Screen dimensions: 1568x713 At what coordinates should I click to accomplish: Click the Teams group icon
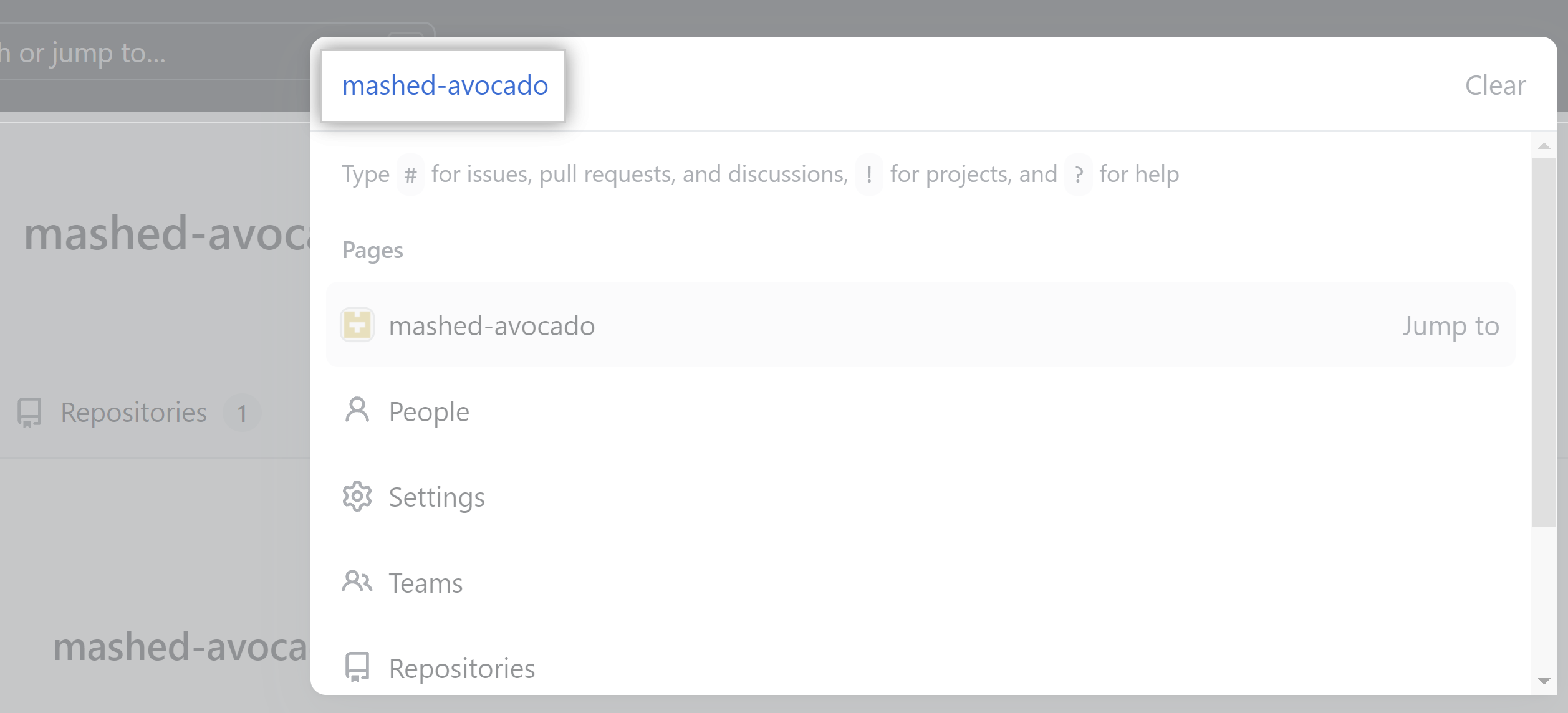357,582
